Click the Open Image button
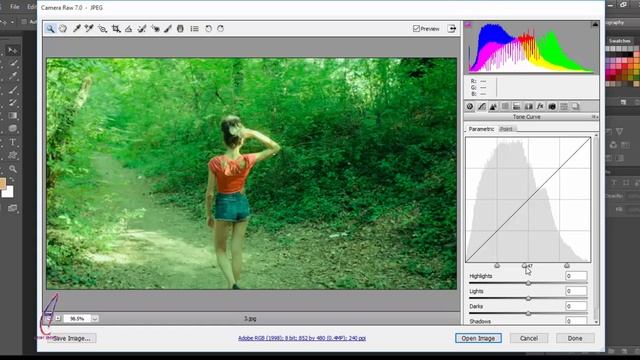 tap(478, 338)
